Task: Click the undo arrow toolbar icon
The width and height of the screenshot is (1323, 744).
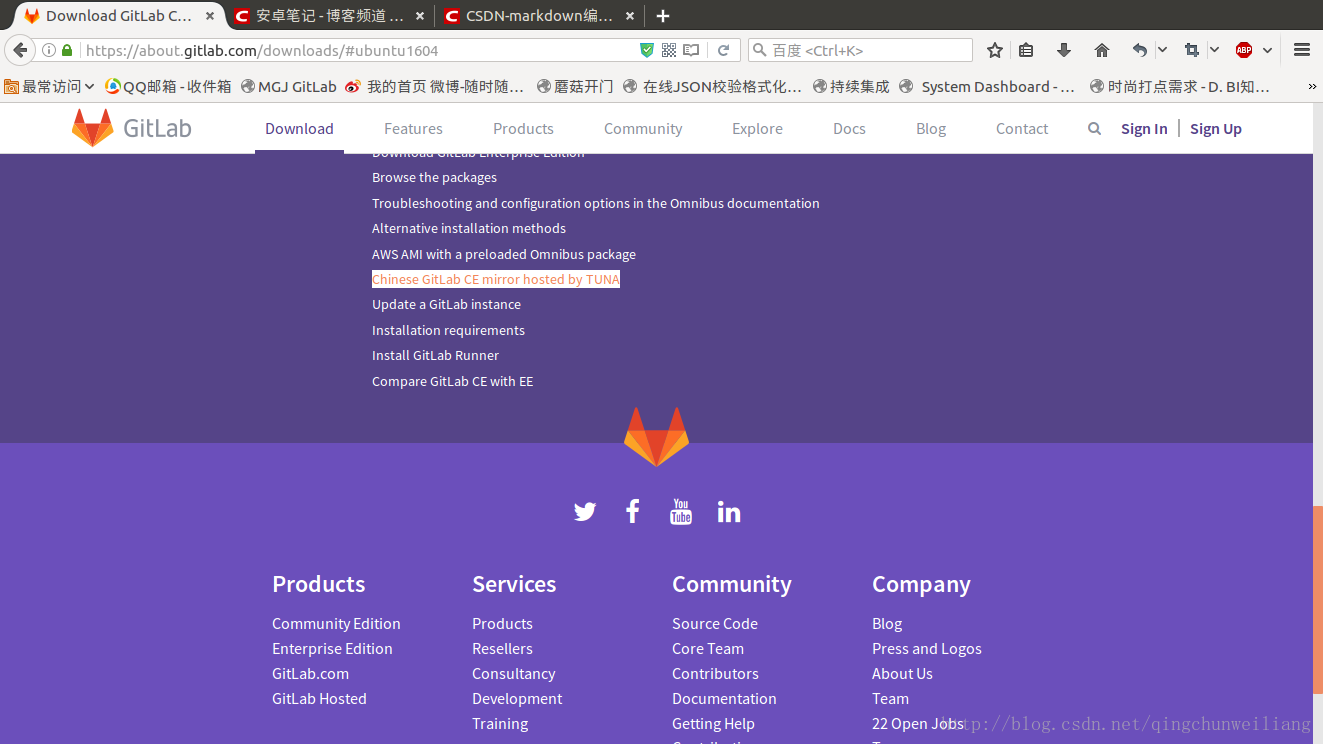Action: (1140, 50)
